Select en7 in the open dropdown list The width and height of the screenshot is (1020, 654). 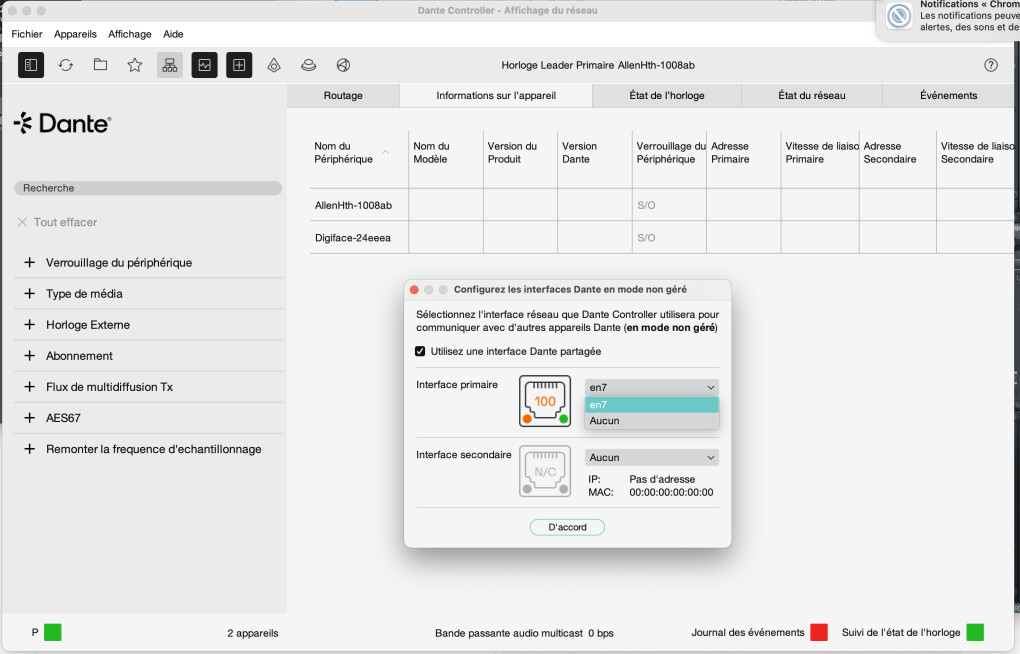pos(652,405)
